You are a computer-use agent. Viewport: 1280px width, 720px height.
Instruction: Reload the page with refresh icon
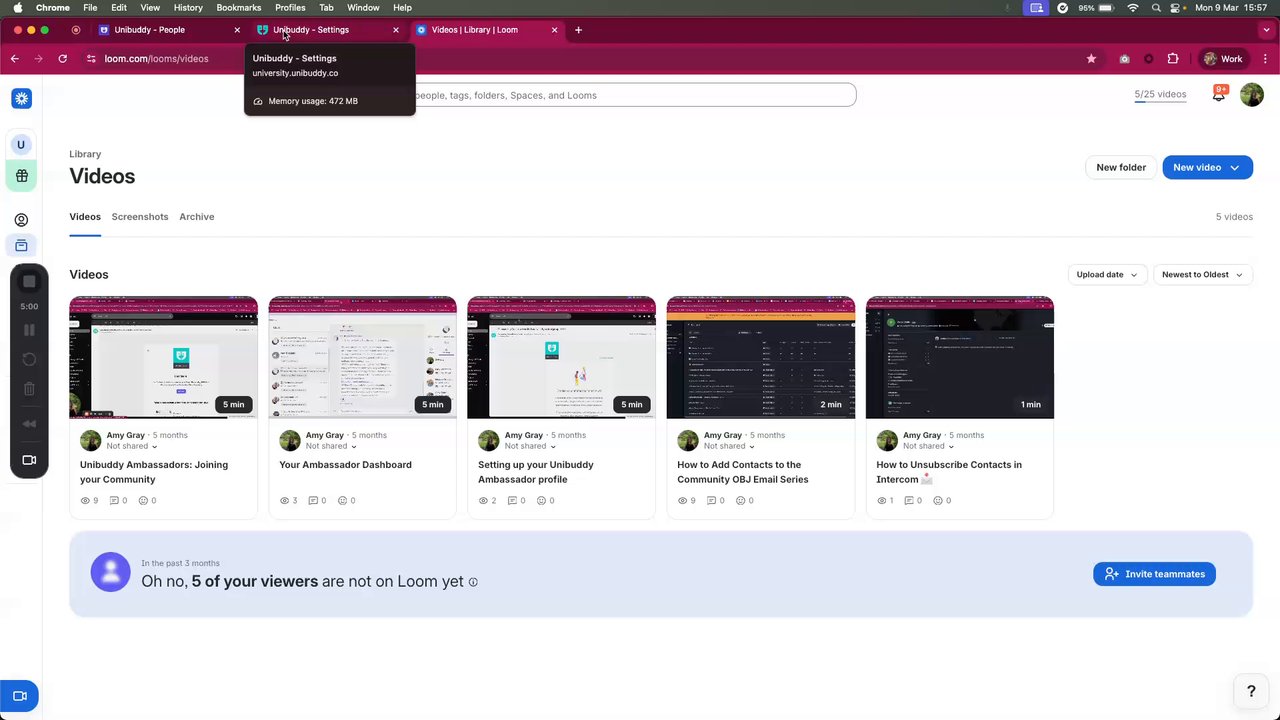coord(62,59)
